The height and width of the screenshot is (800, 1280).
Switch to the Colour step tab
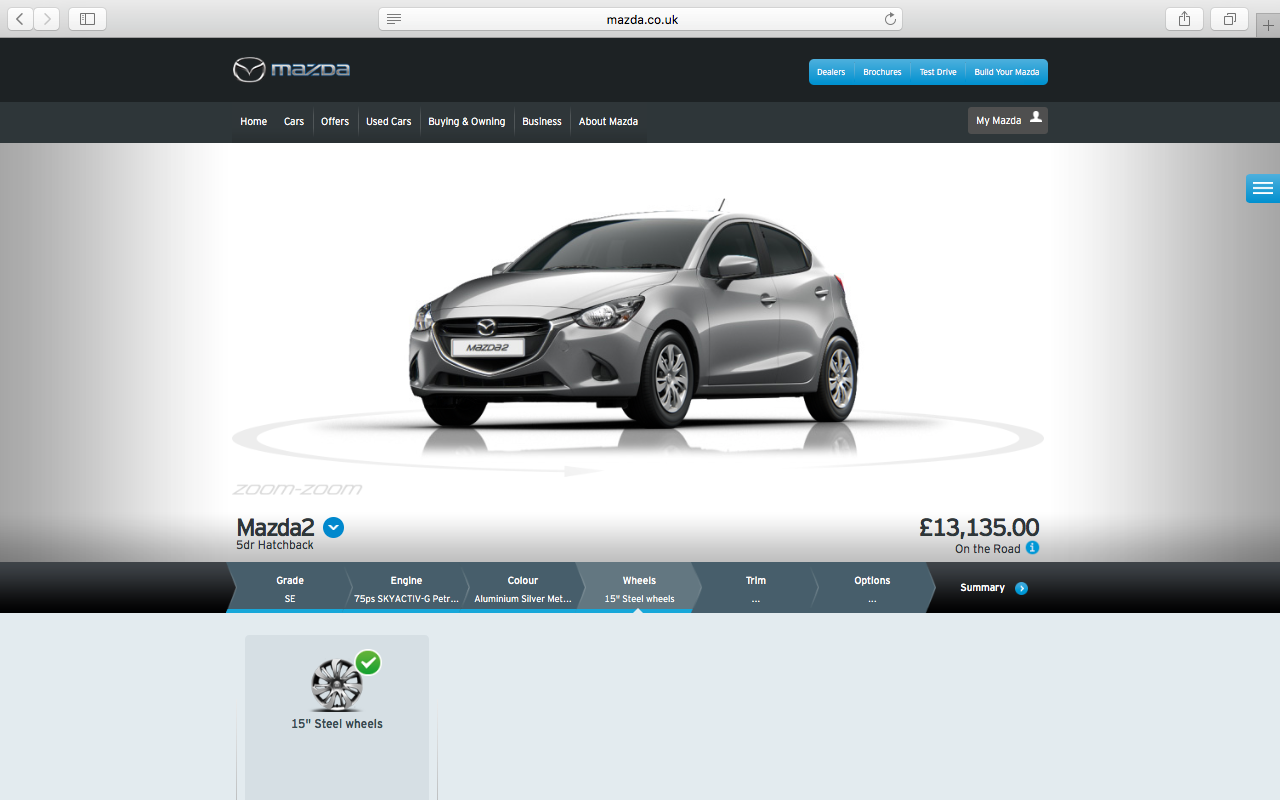[523, 588]
